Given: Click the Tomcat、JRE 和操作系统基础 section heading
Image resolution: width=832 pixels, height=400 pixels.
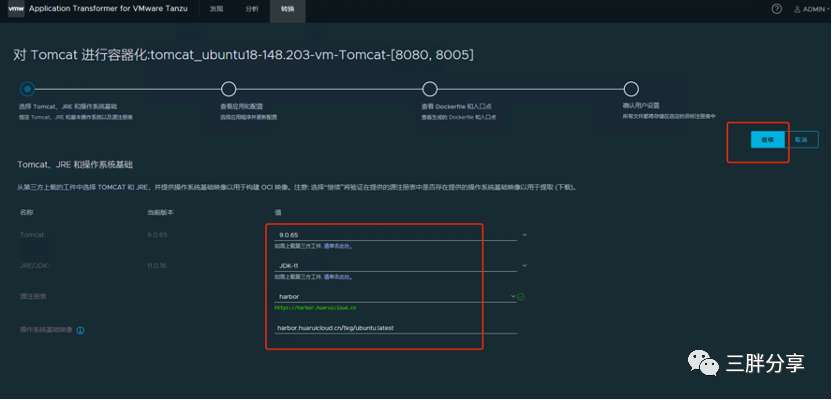Looking at the screenshot, I should (75, 165).
